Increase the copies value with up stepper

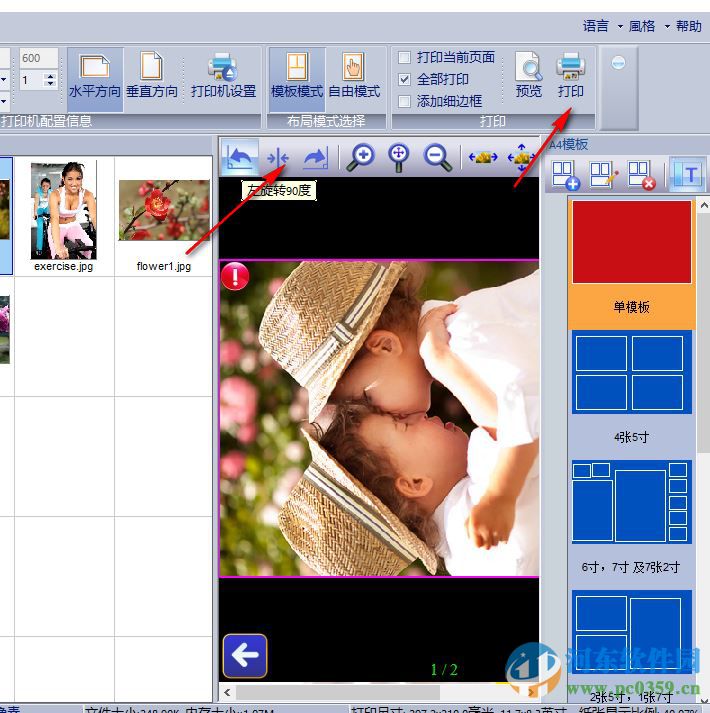[x=50, y=76]
